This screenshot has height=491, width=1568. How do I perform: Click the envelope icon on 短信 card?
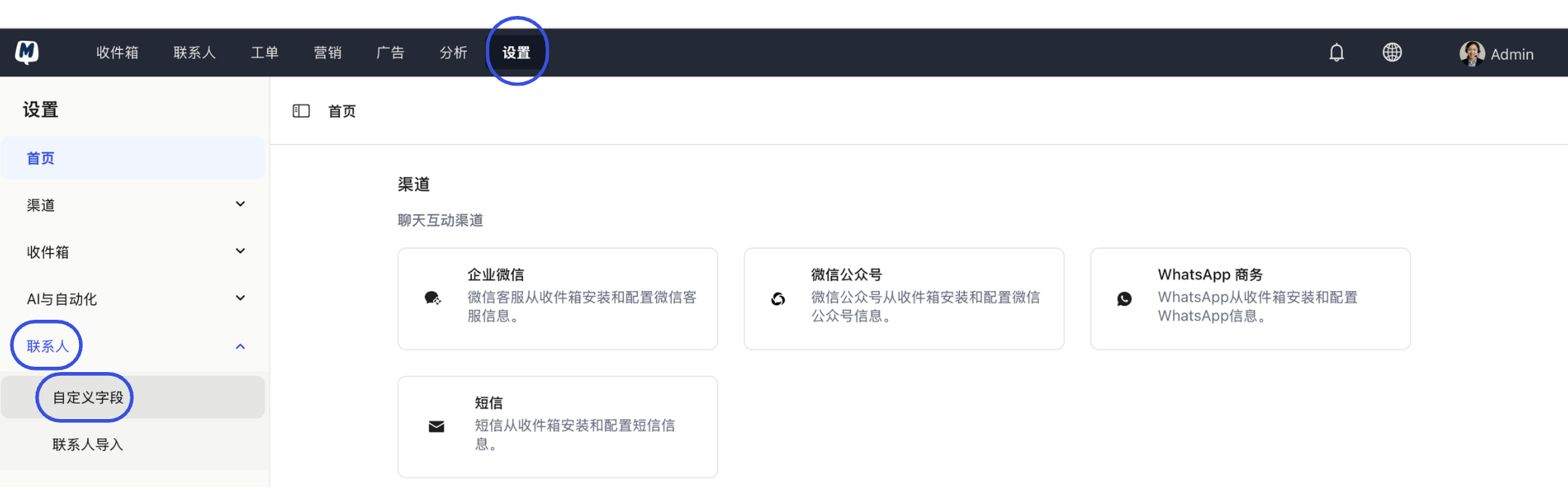coord(435,426)
